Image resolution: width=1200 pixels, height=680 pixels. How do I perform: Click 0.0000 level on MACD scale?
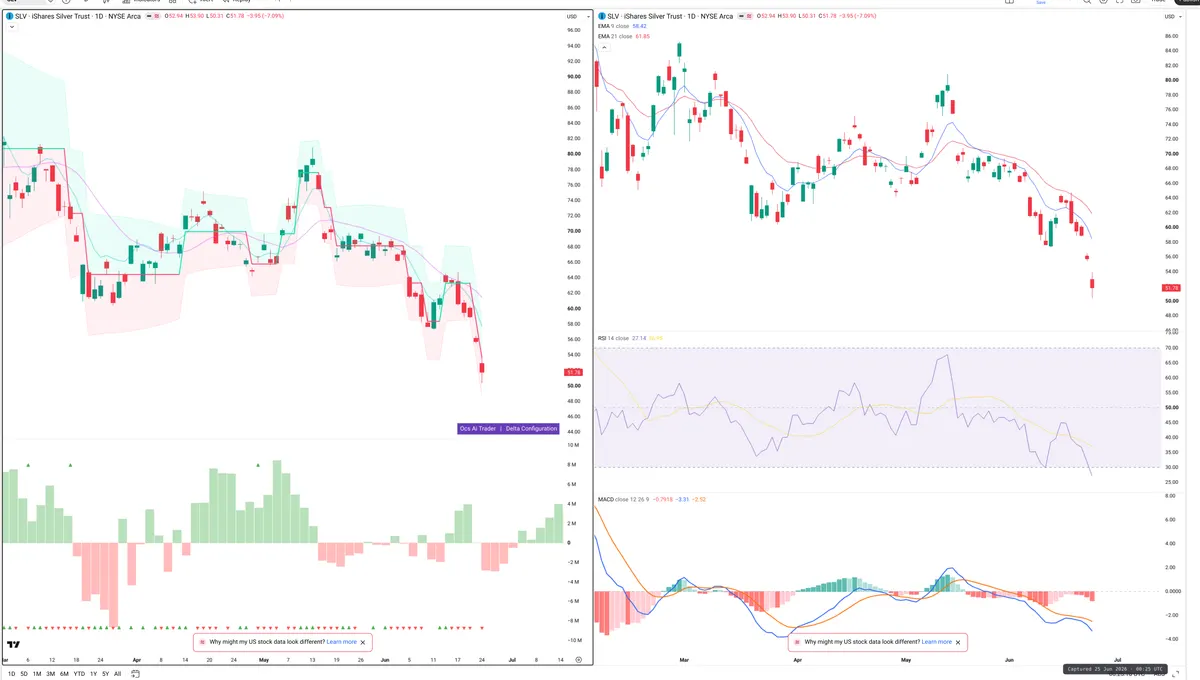[x=1173, y=591]
